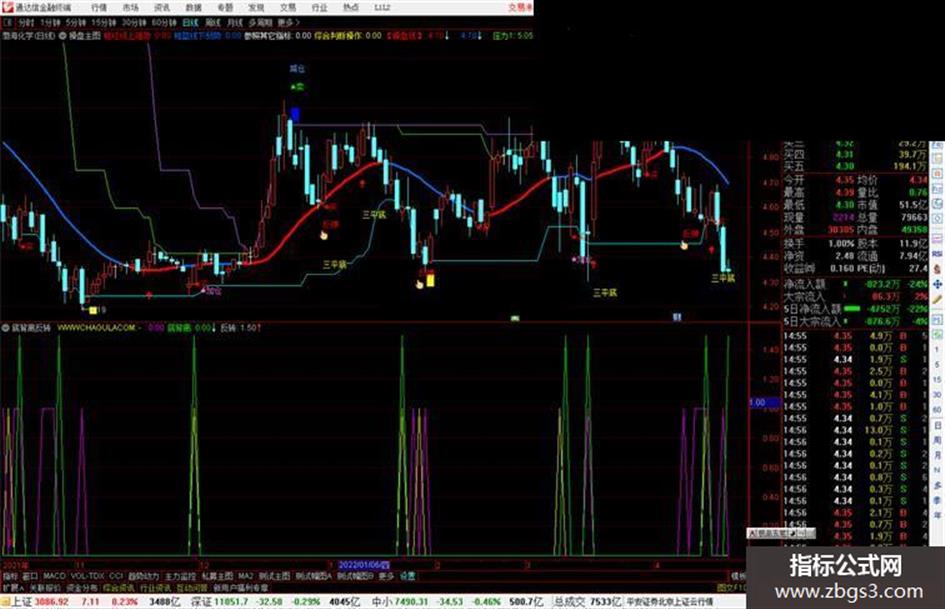The image size is (945, 609).
Task: Click 设置 in the indicator tab row
Action: tap(407, 576)
